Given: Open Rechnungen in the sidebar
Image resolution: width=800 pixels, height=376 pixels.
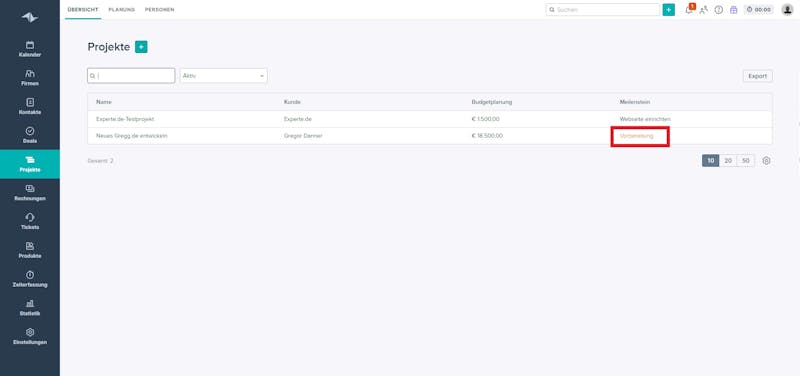Looking at the screenshot, I should (30, 192).
